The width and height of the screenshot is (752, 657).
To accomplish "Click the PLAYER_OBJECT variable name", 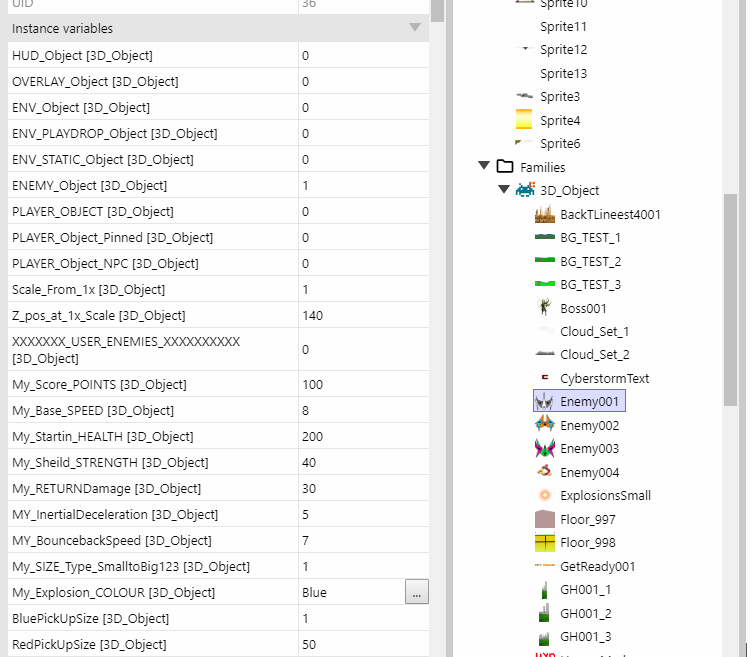I will pyautogui.click(x=93, y=211).
